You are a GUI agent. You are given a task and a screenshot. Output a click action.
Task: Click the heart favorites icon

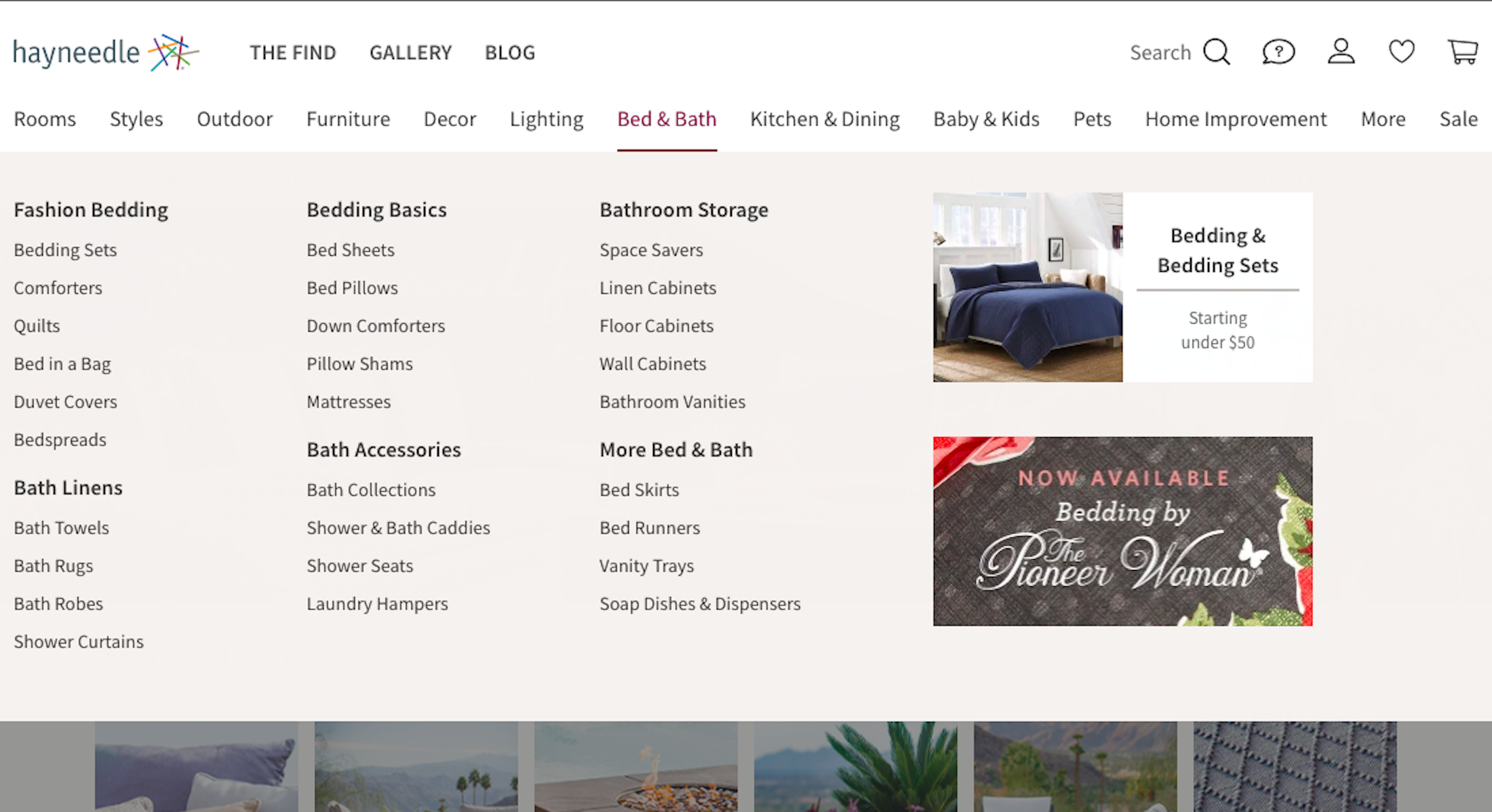tap(1401, 52)
